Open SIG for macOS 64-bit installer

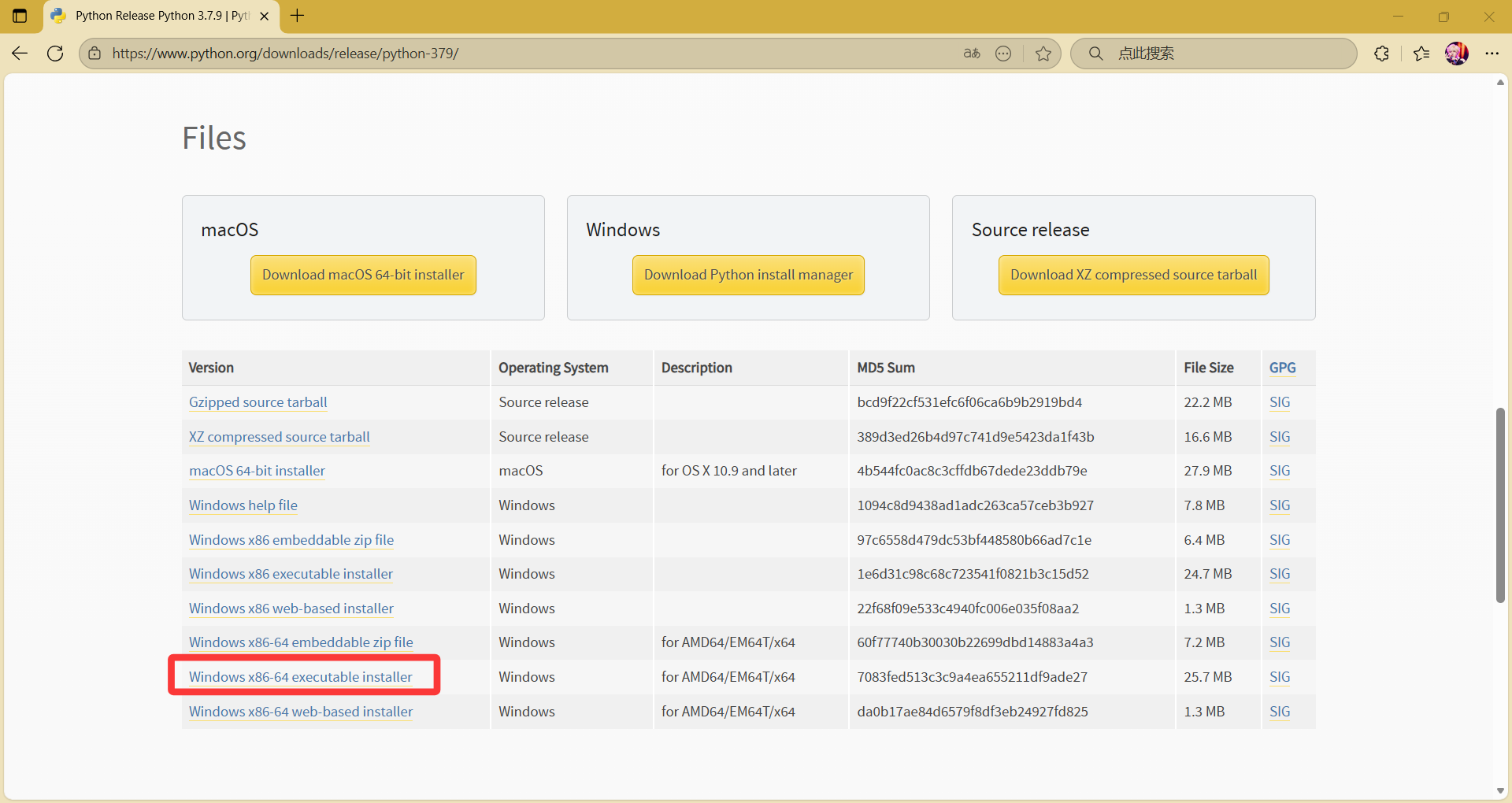(x=1280, y=471)
